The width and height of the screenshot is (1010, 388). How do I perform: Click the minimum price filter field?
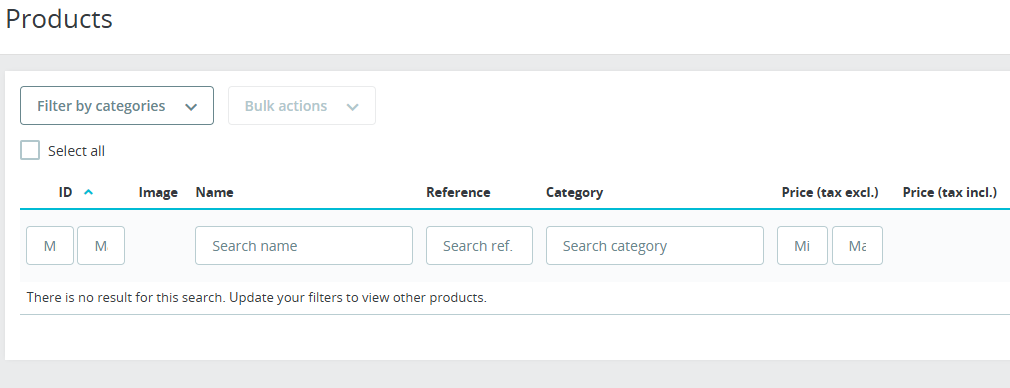pos(802,246)
